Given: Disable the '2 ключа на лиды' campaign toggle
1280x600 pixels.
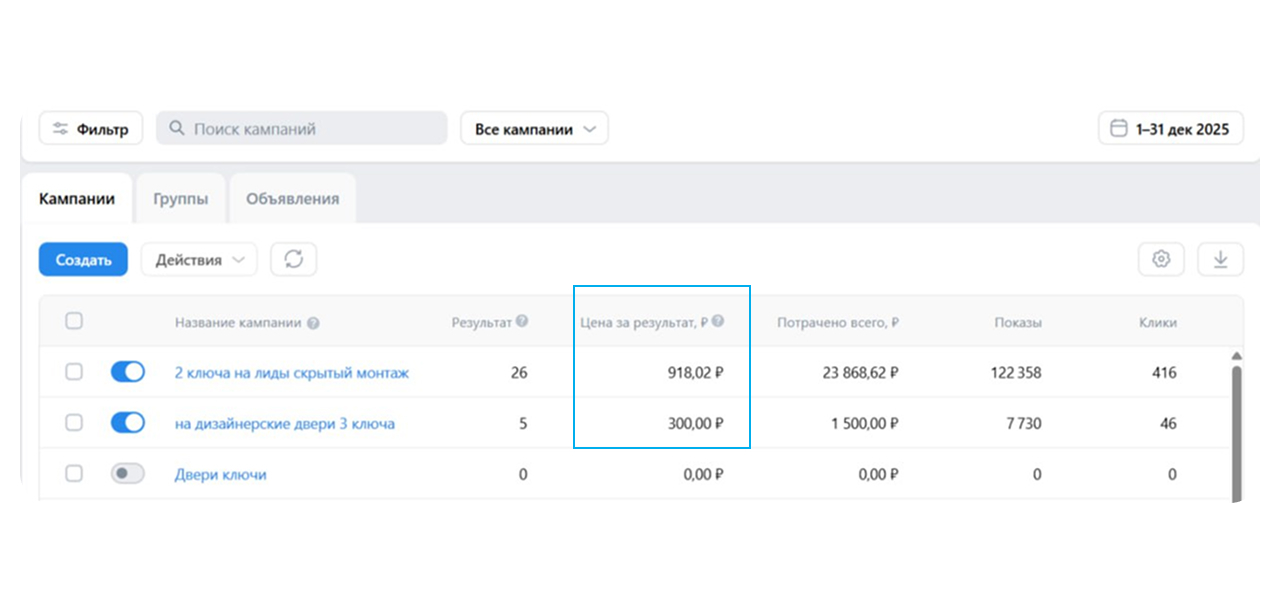Looking at the screenshot, I should tap(127, 373).
